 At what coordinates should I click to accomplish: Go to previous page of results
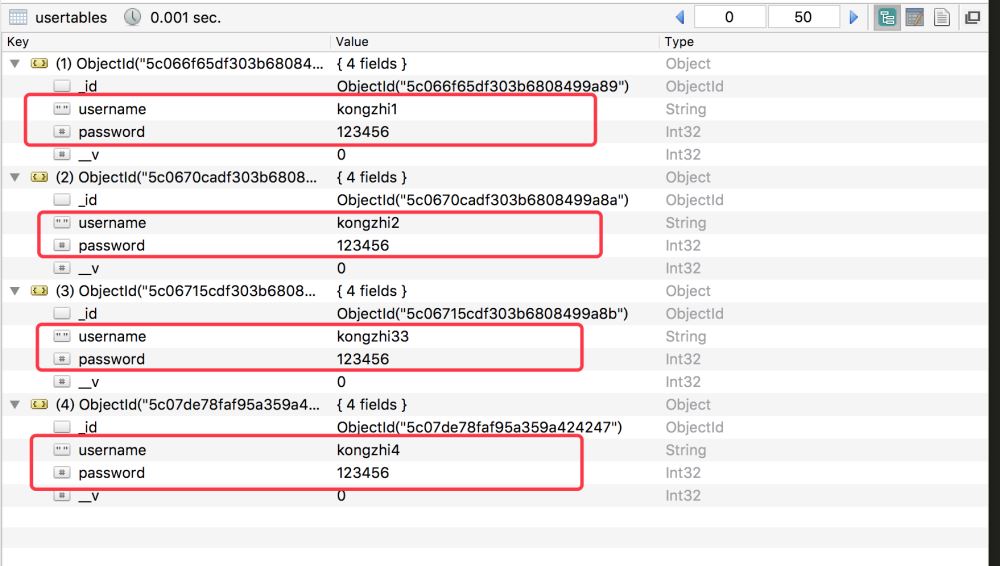click(680, 17)
